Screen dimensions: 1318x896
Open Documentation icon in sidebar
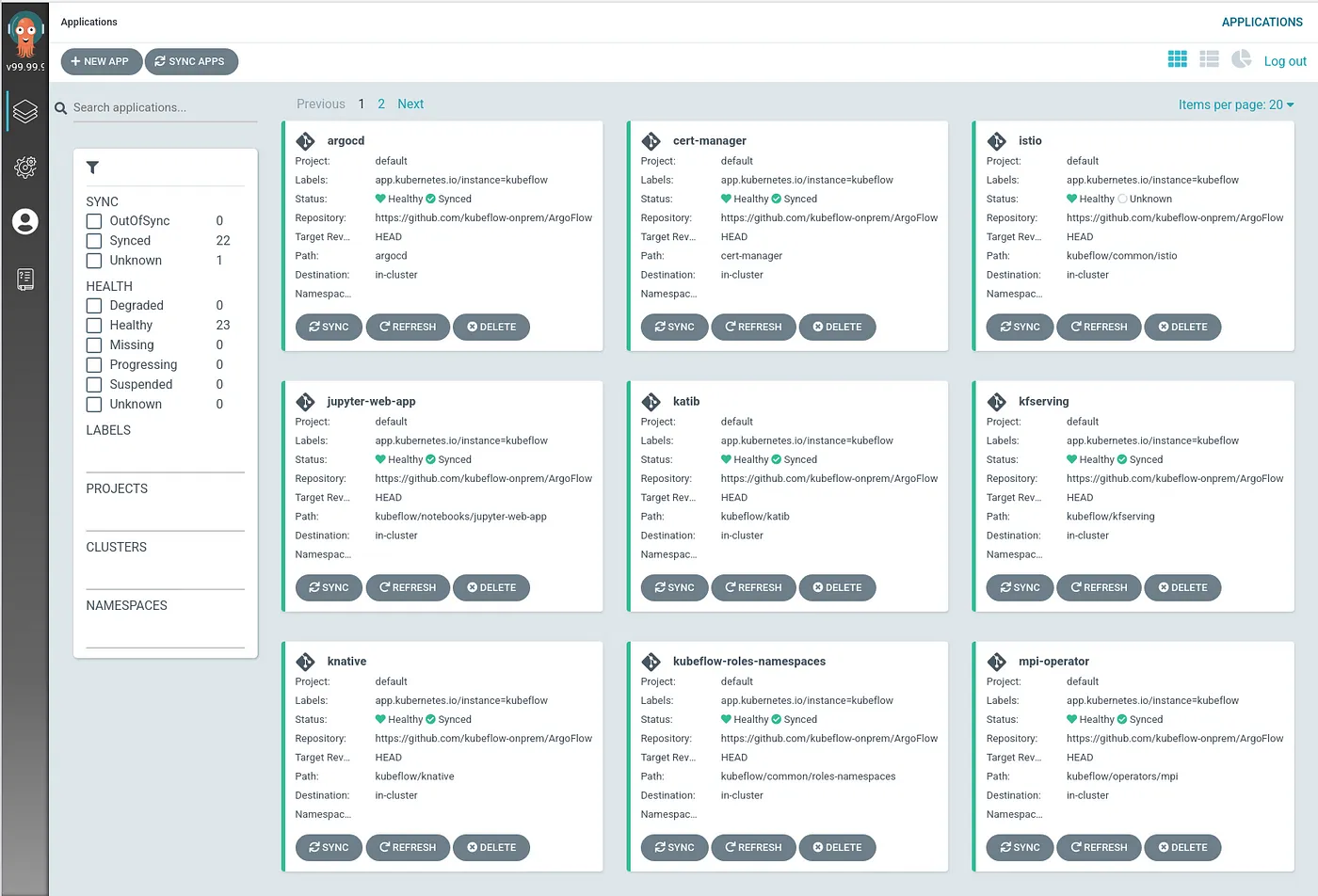click(25, 279)
